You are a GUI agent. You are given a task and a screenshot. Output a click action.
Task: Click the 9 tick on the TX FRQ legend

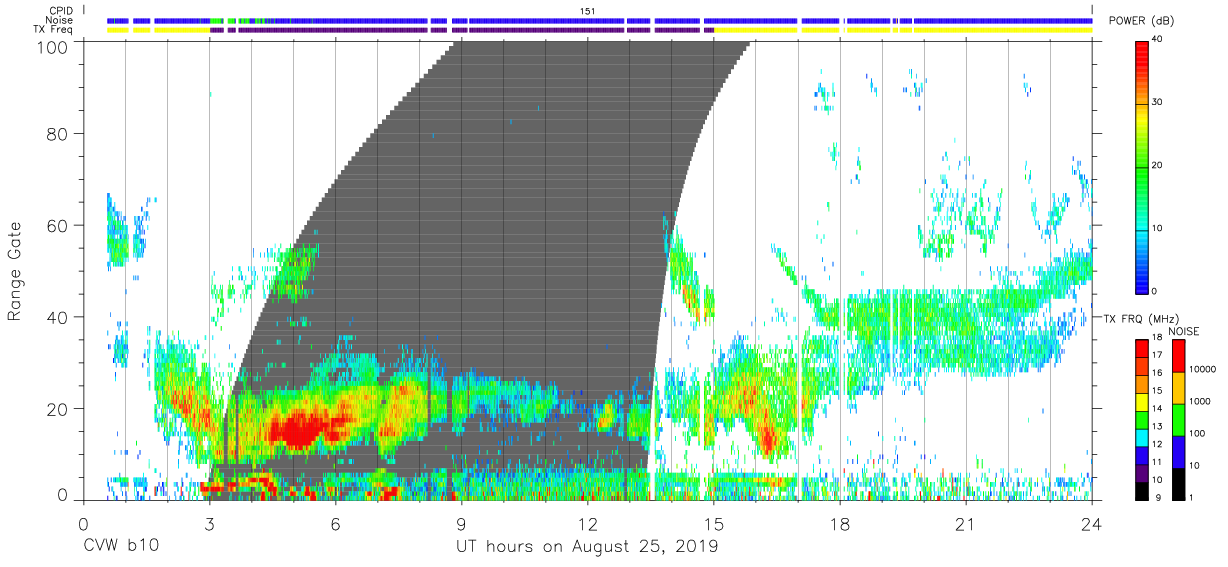tap(1159, 498)
